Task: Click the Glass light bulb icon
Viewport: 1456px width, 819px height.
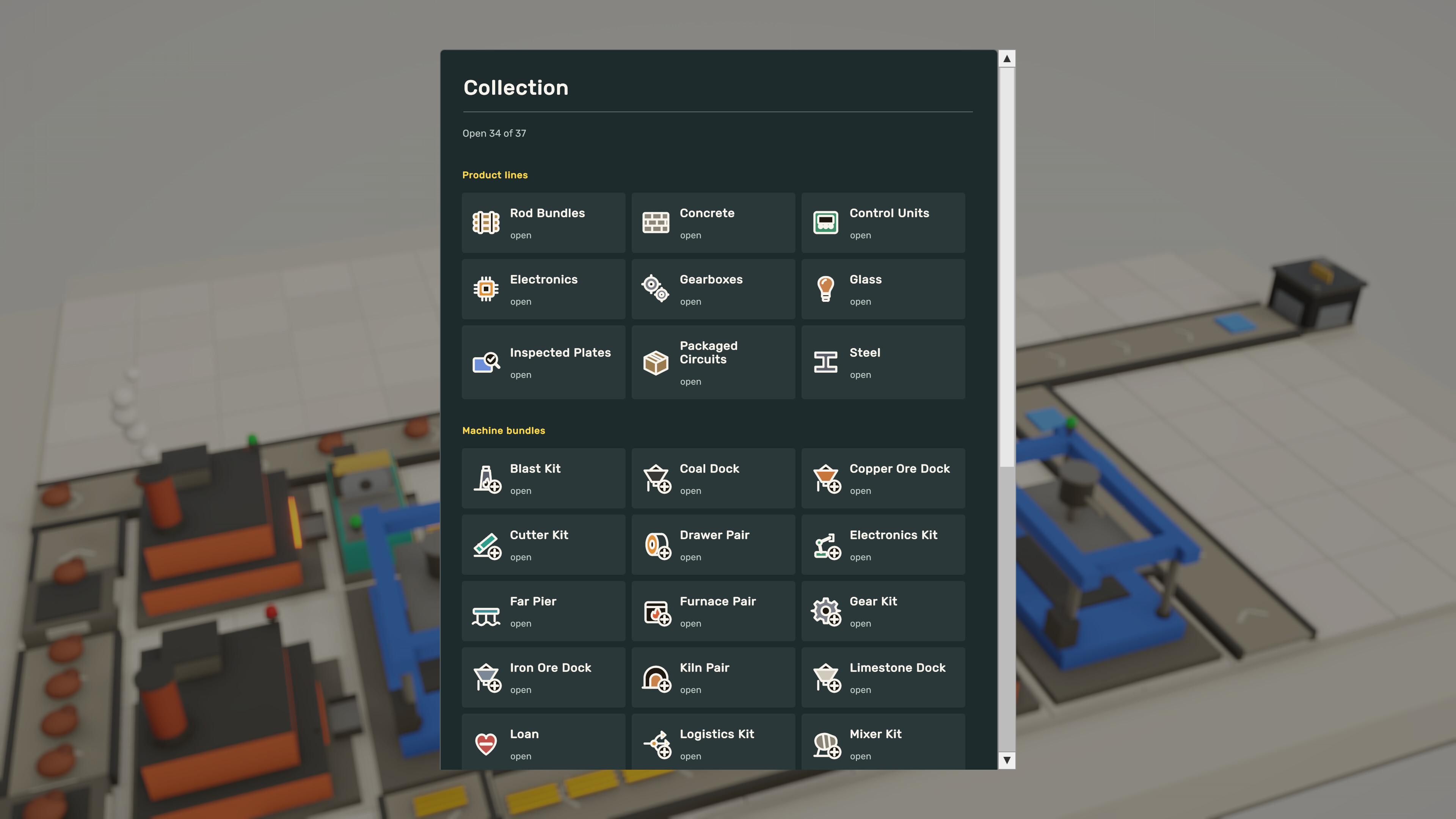Action: 826,289
